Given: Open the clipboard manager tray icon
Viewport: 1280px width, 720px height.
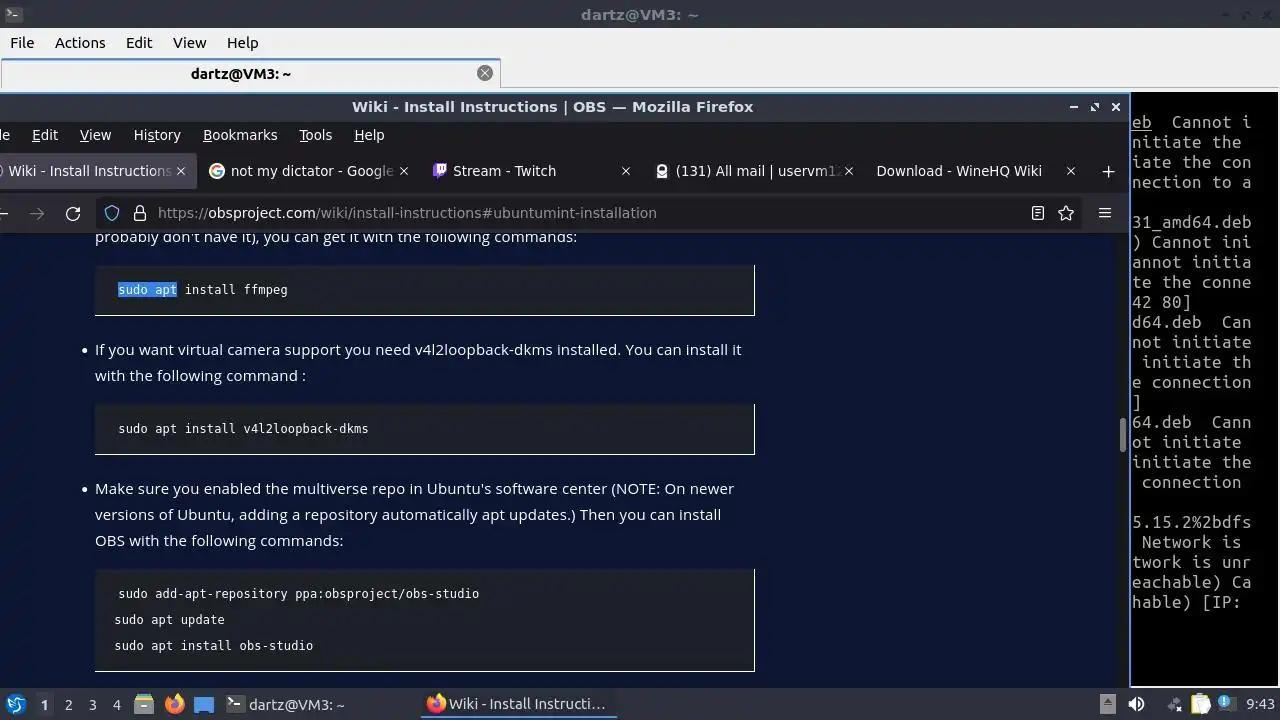Looking at the screenshot, I should [x=1200, y=704].
